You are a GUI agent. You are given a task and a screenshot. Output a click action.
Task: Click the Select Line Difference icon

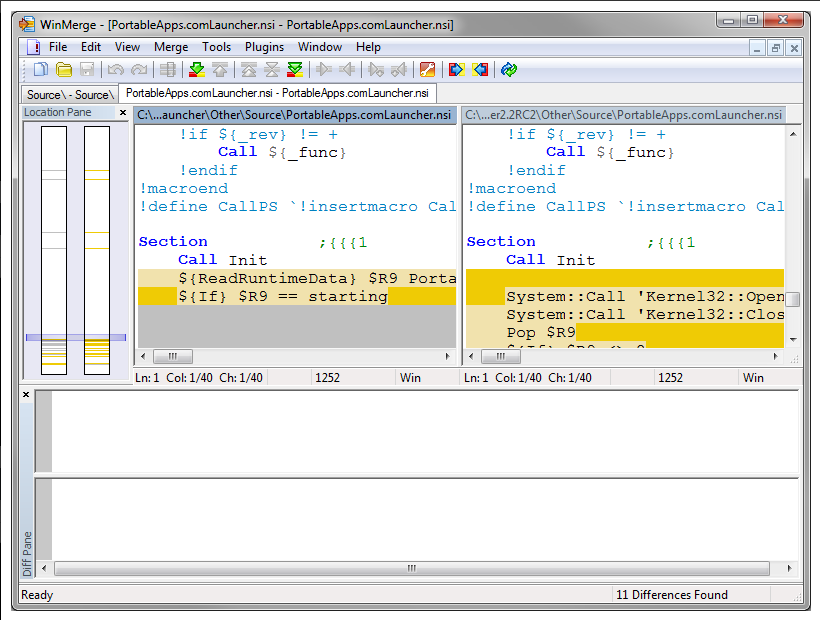click(x=168, y=70)
